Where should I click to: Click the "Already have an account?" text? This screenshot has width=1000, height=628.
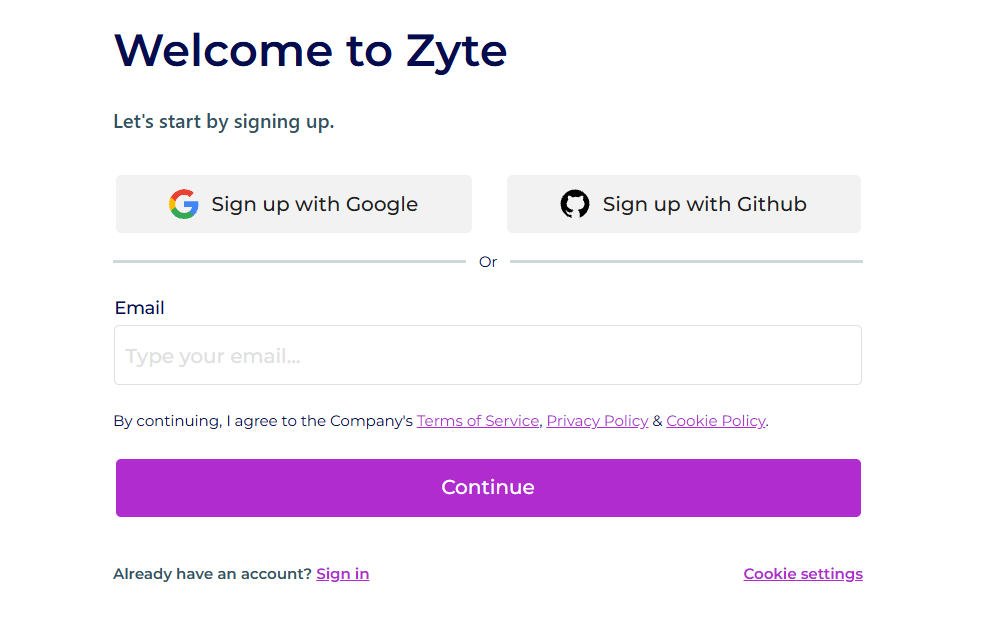point(212,574)
